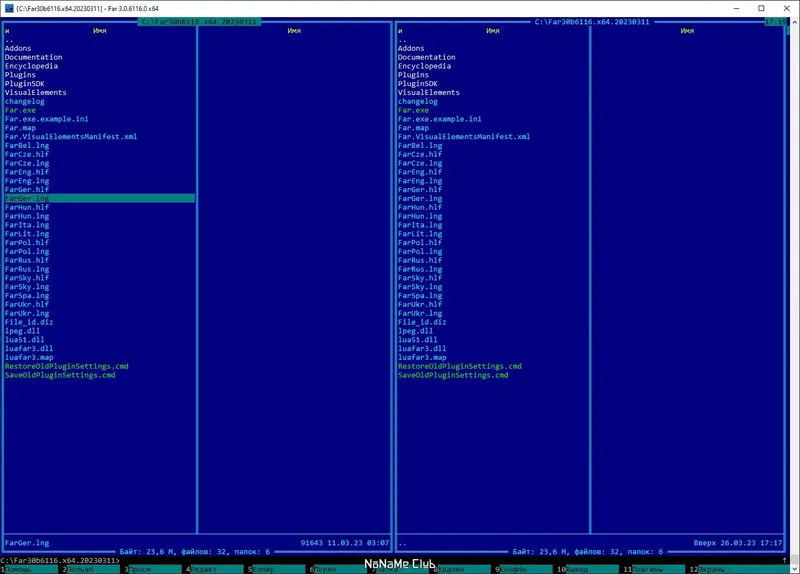Open 11 Плагины plugins key
This screenshot has height=574, width=800.
pos(654,569)
